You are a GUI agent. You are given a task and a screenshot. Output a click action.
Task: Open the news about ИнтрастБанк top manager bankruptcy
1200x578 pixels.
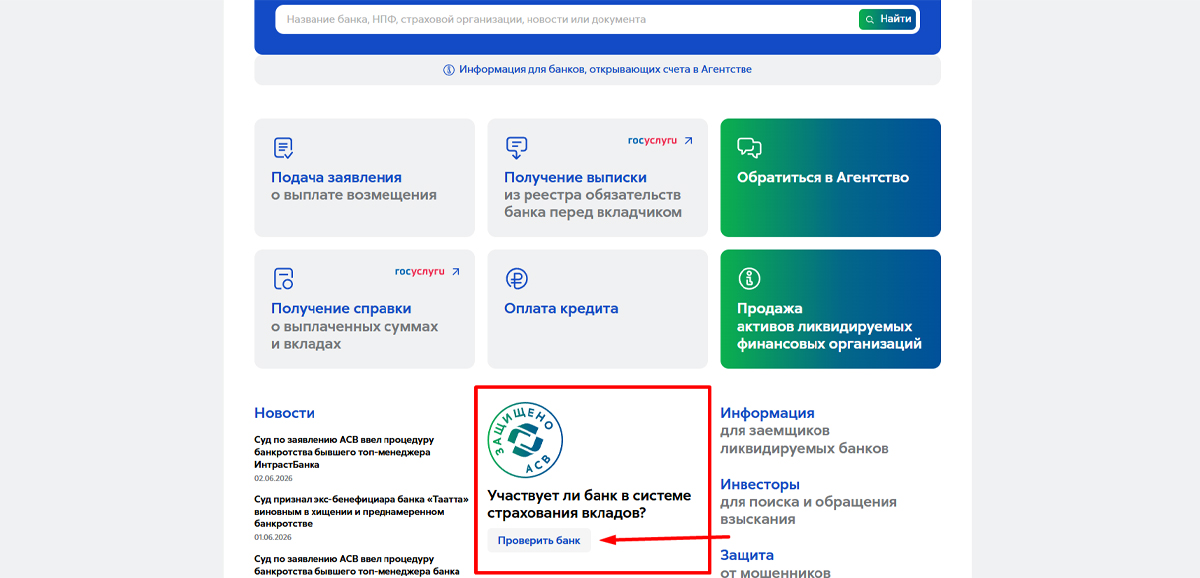343,452
